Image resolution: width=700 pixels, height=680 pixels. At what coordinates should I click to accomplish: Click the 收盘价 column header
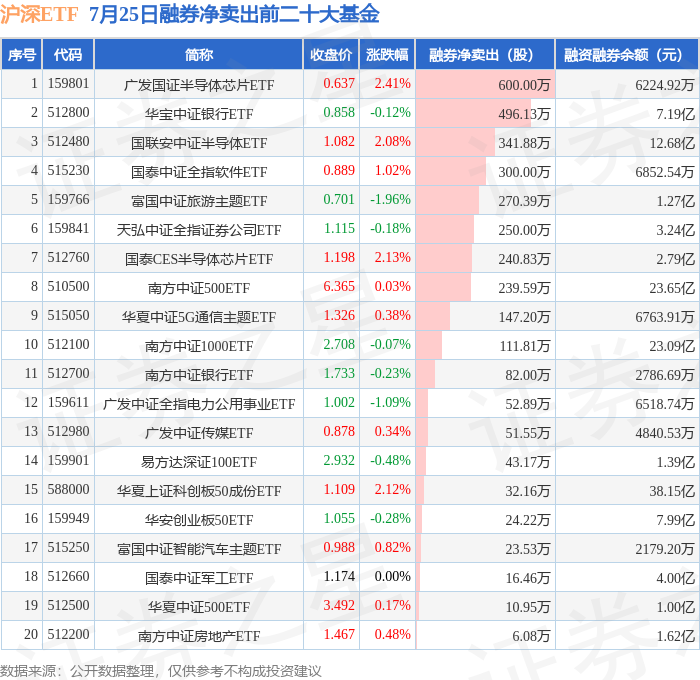(x=331, y=54)
